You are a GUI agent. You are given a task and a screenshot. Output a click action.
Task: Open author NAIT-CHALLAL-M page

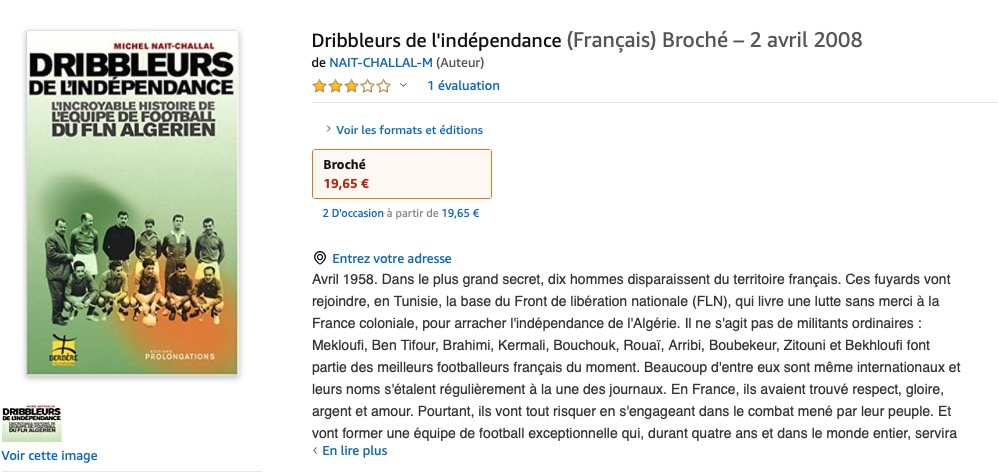(381, 62)
